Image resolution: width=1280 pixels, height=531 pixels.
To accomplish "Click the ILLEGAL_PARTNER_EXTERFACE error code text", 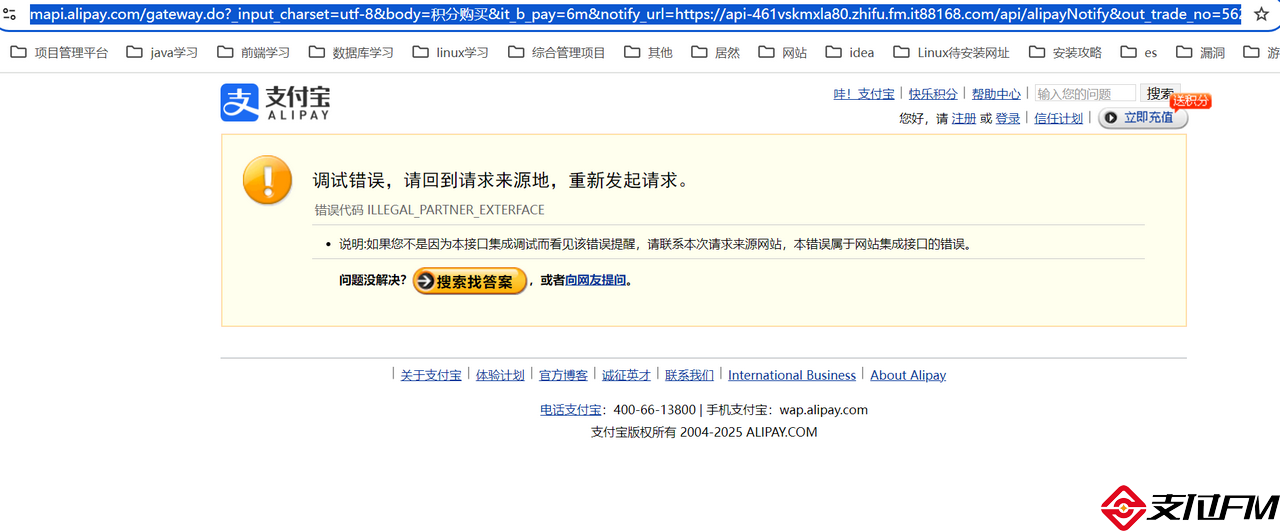I will click(x=456, y=210).
